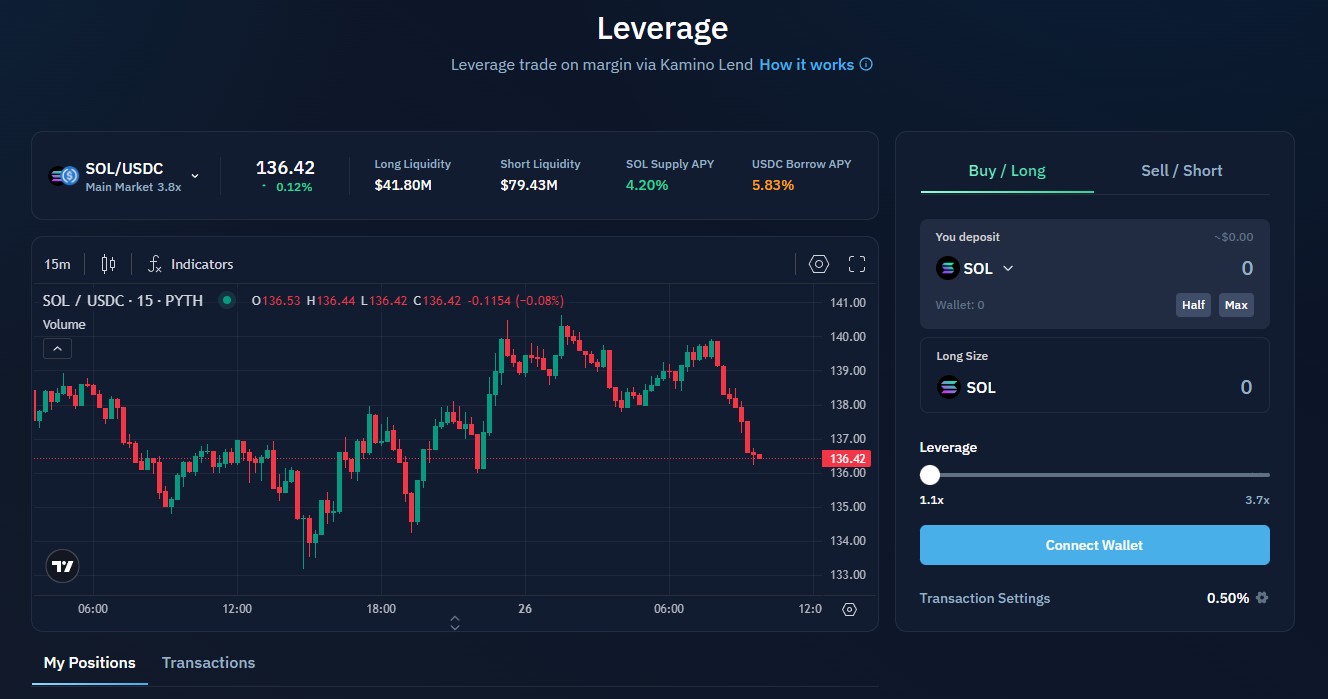1328x699 pixels.
Task: Open transaction settings gear icon
Action: pyautogui.click(x=1262, y=598)
